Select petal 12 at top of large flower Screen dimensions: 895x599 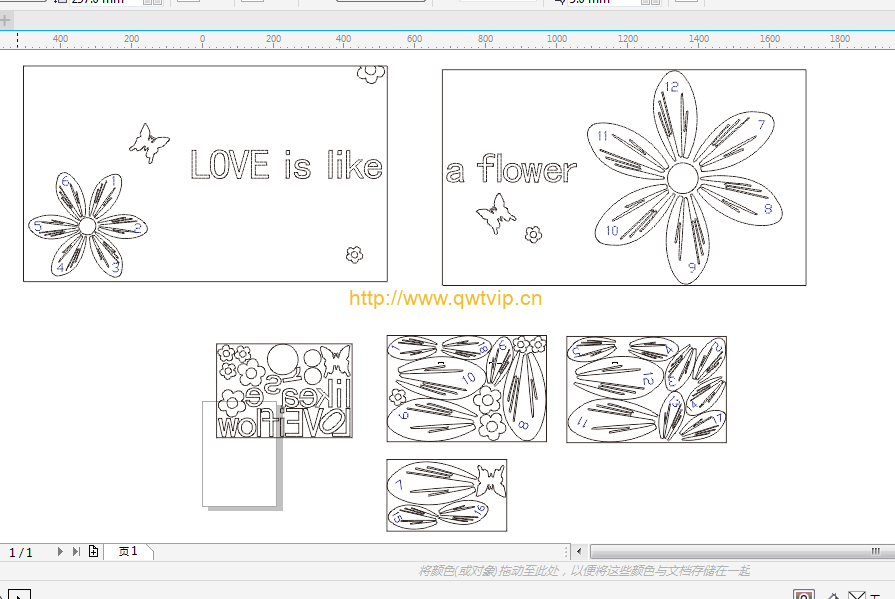coord(675,114)
